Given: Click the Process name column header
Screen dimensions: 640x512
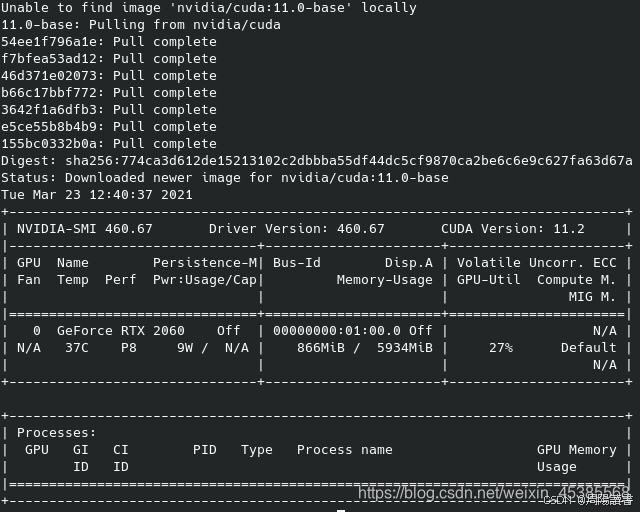Looking at the screenshot, I should click(x=344, y=450).
